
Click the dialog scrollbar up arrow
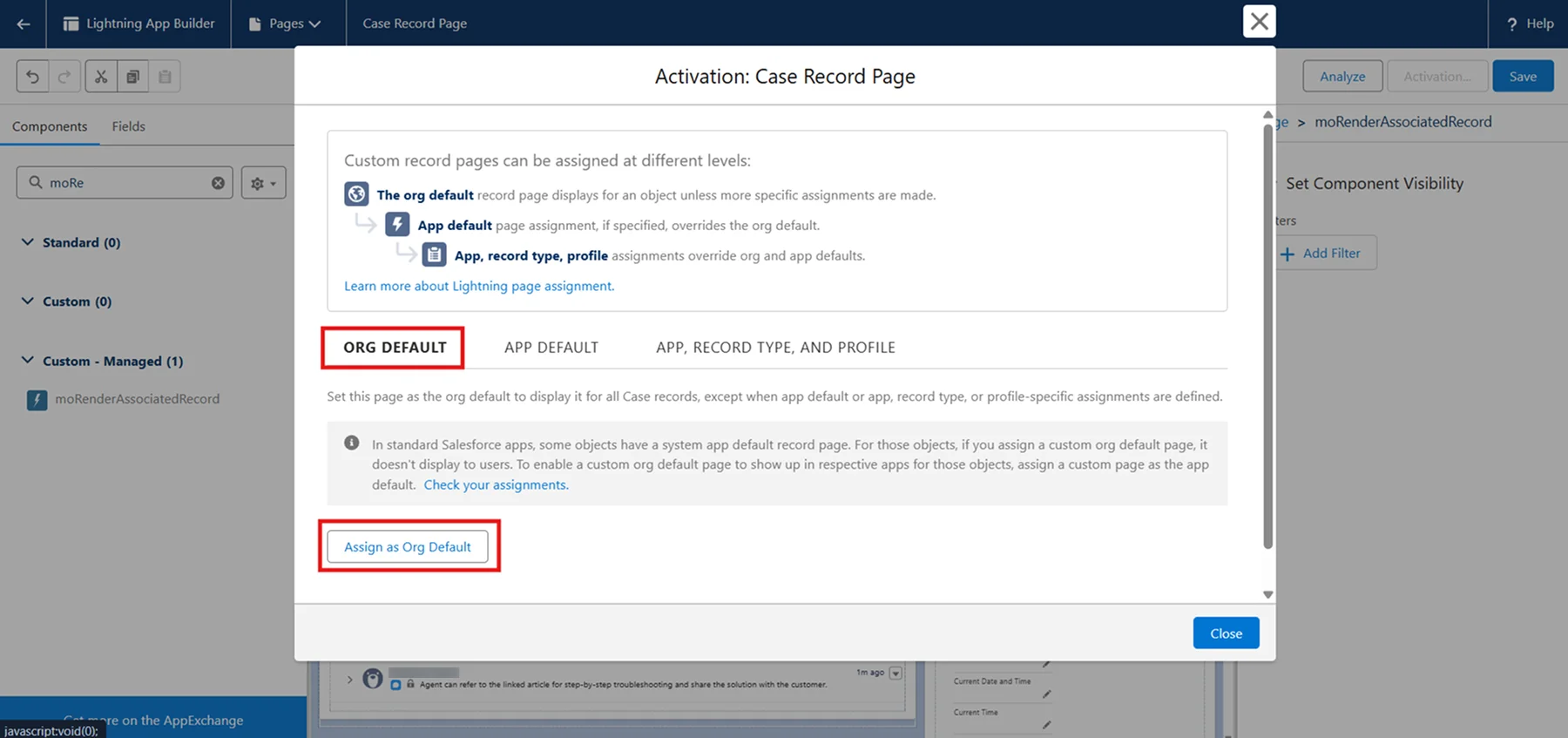pyautogui.click(x=1268, y=115)
